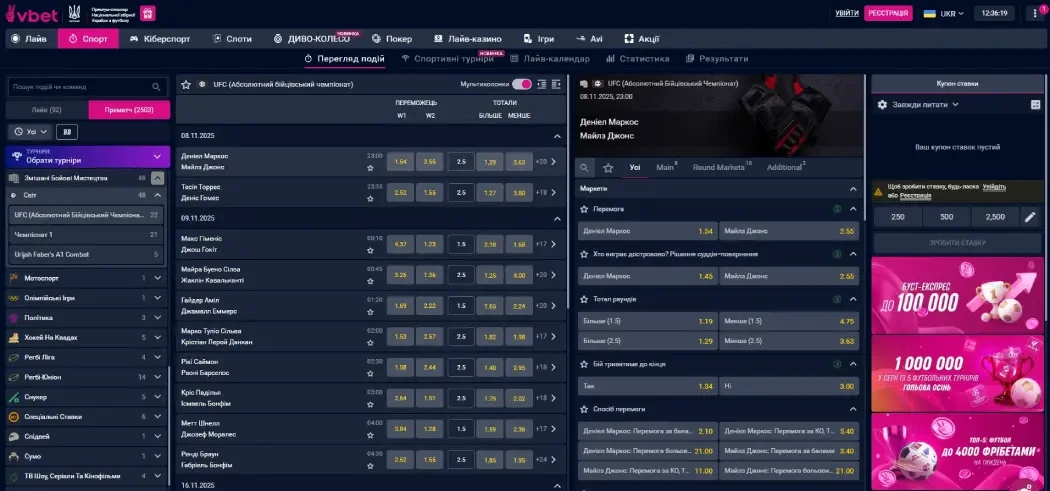Favorite the UFC league with header star
The height and width of the screenshot is (491, 1050).
click(185, 84)
